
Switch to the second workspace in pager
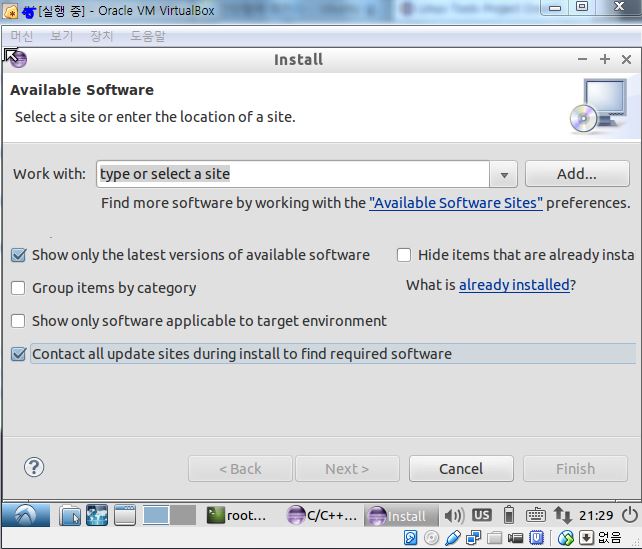coord(183,515)
